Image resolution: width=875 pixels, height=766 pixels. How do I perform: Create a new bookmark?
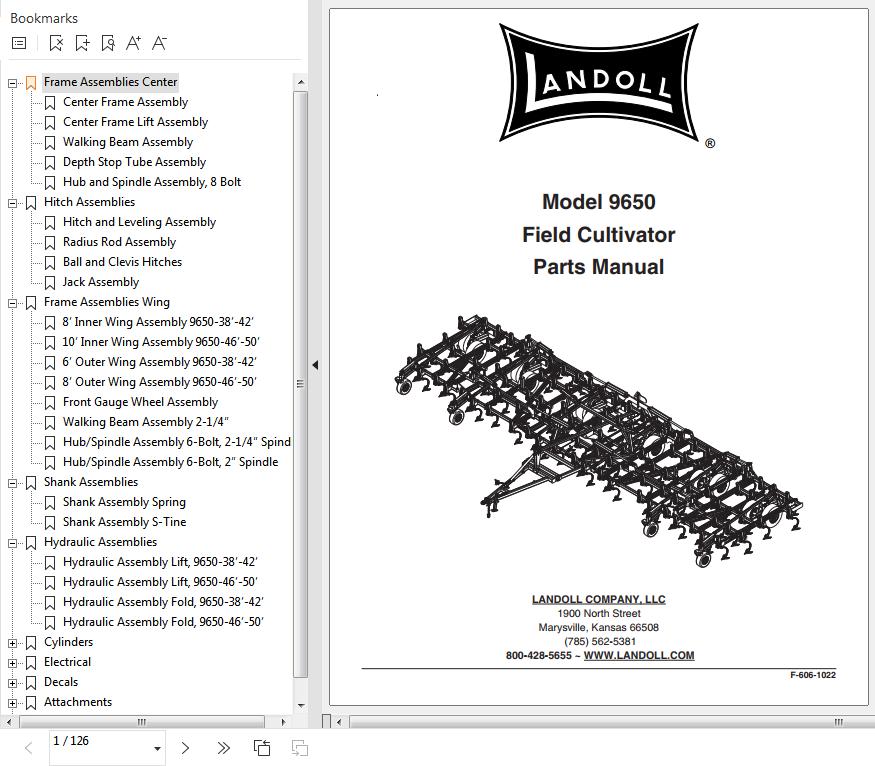[83, 44]
